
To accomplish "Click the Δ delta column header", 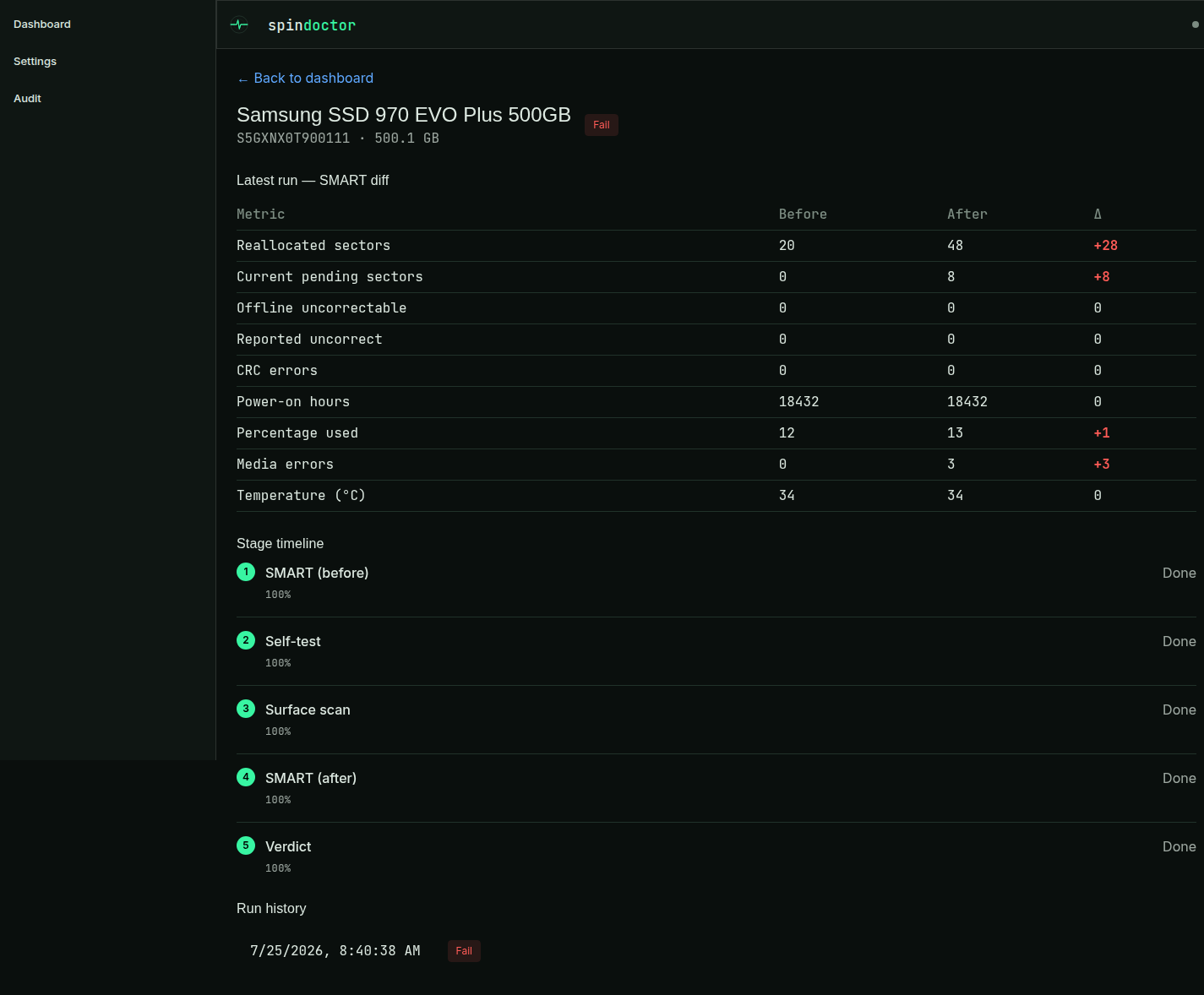I will pyautogui.click(x=1098, y=215).
